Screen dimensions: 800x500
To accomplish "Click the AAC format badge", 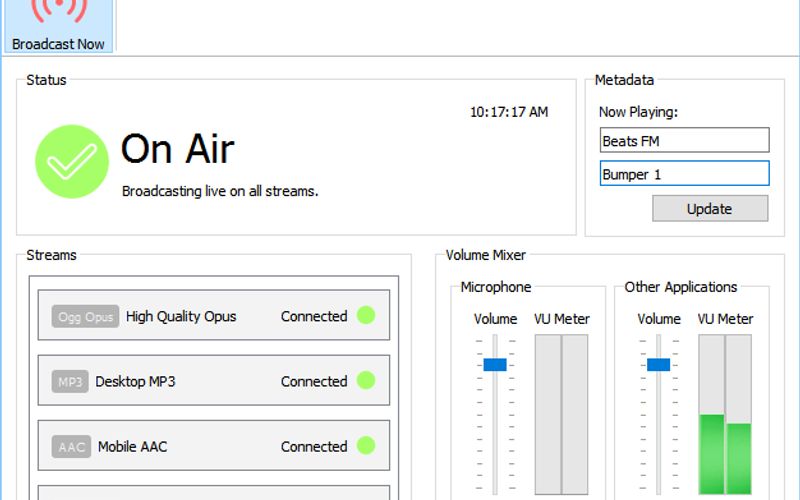I will coord(71,447).
